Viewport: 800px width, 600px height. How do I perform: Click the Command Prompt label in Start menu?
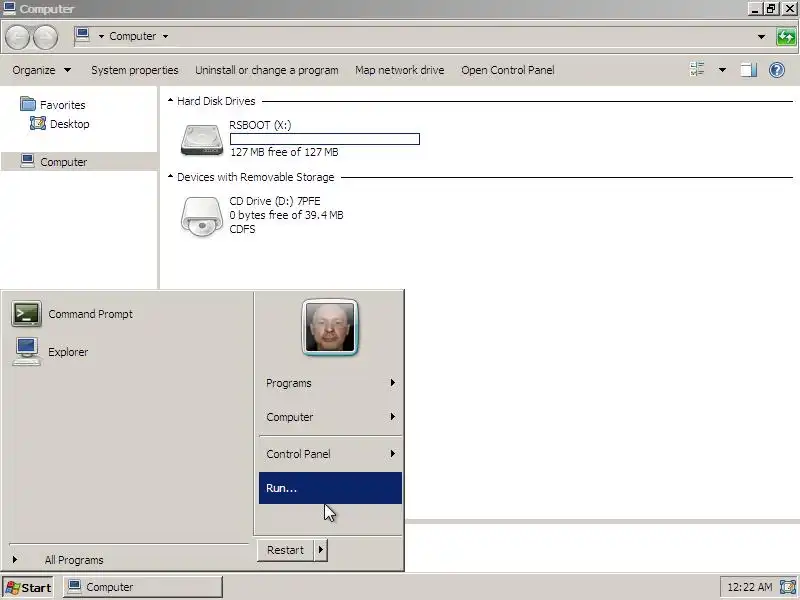[91, 314]
